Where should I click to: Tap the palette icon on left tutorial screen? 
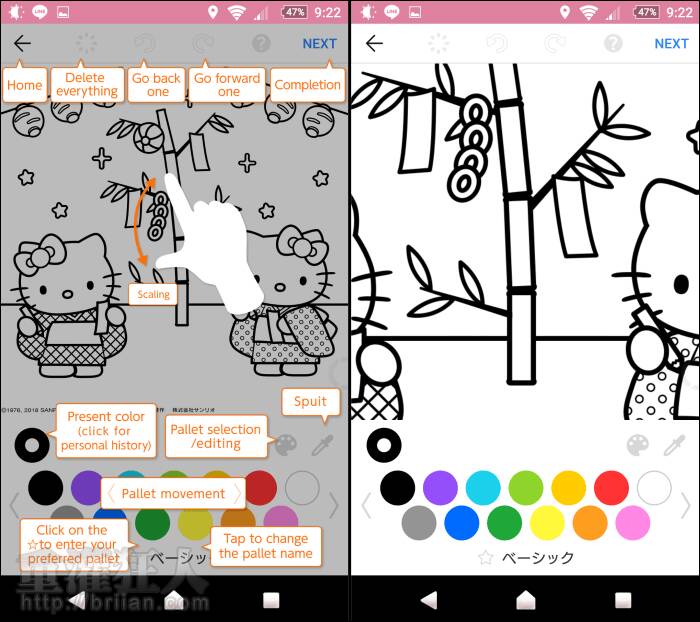[x=286, y=445]
